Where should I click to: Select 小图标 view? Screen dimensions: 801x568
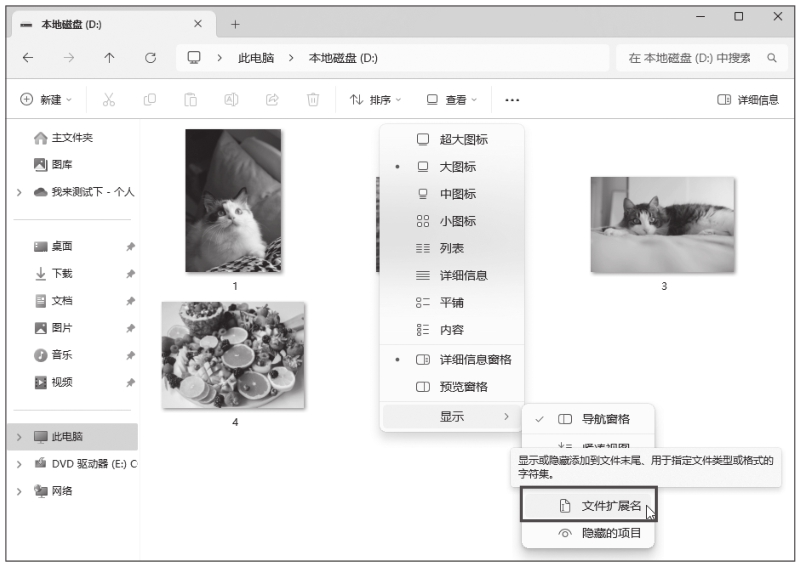pyautogui.click(x=452, y=221)
